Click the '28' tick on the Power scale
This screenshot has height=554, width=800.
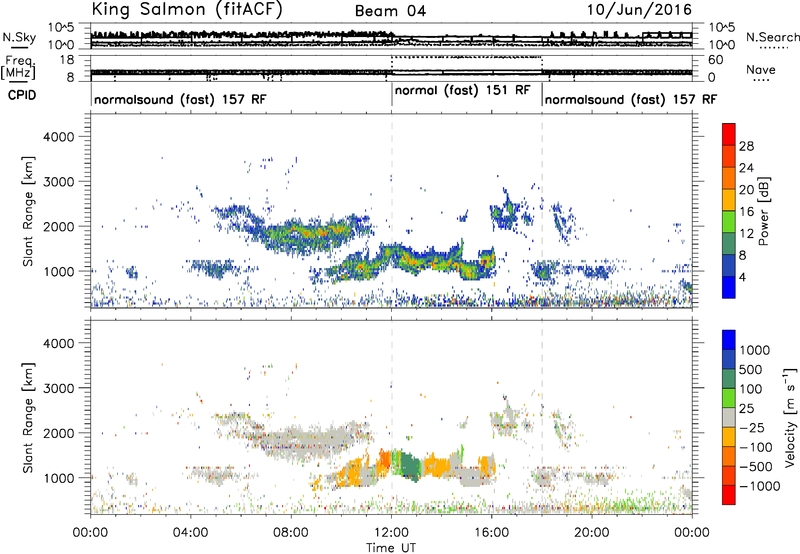[x=746, y=146]
